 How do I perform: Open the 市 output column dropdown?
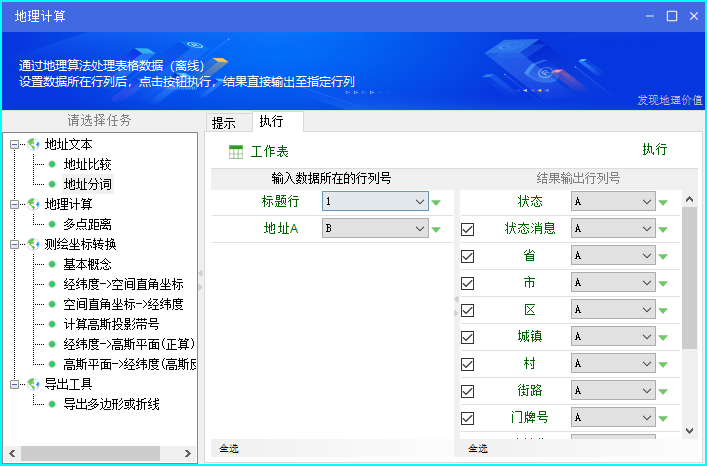tap(613, 283)
